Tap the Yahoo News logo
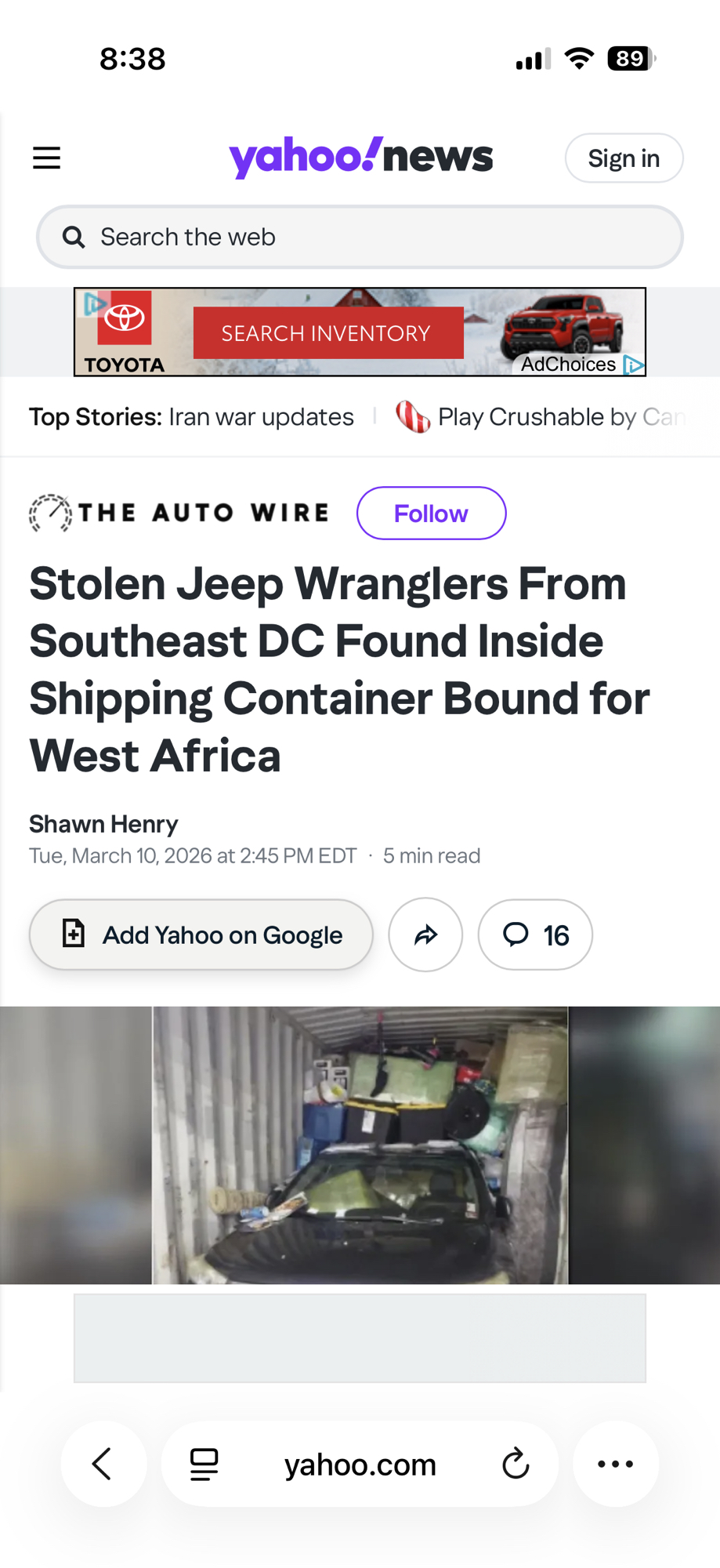 [360, 157]
